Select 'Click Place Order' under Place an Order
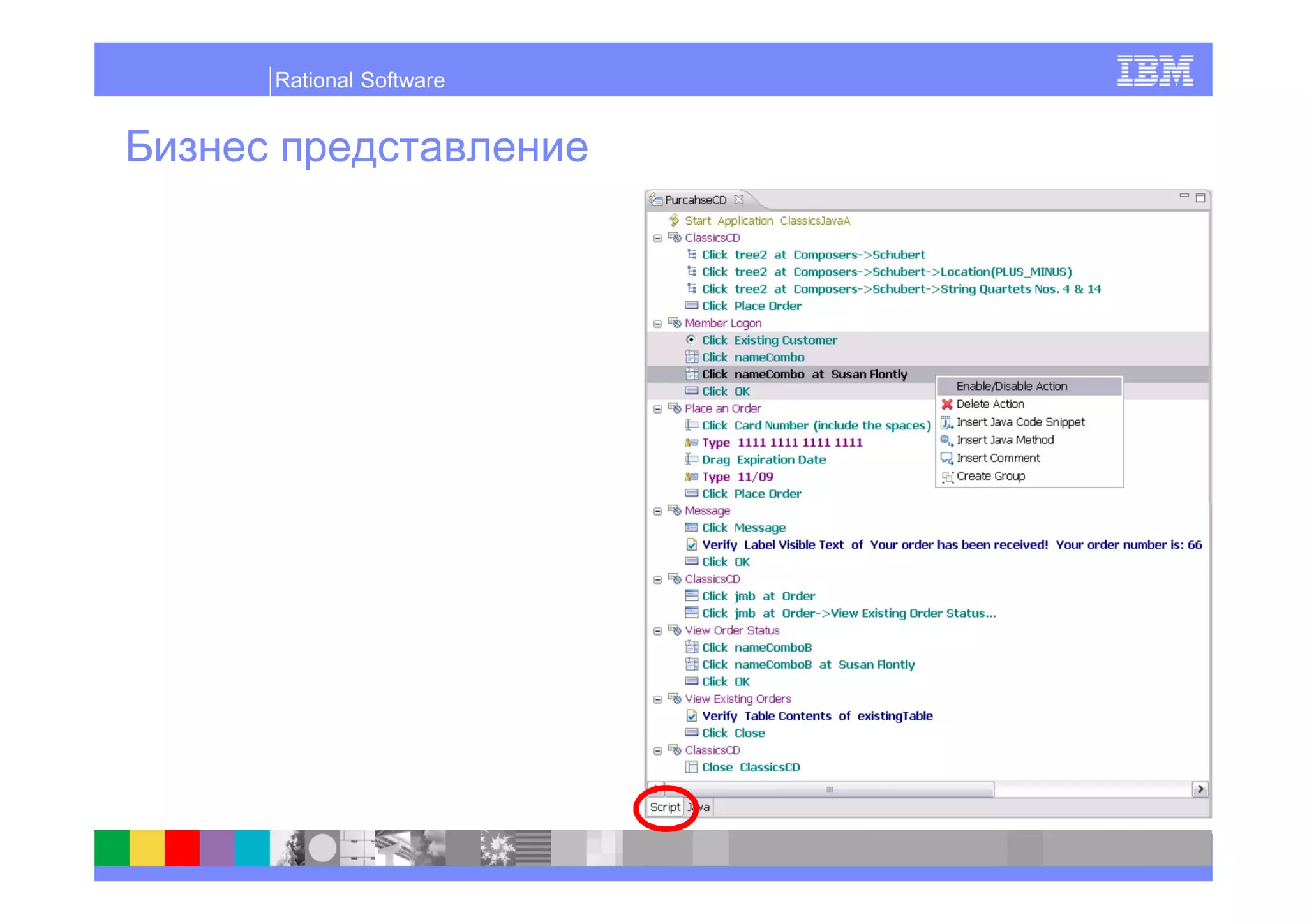Screen dimensions: 1307x924 point(928,493)
